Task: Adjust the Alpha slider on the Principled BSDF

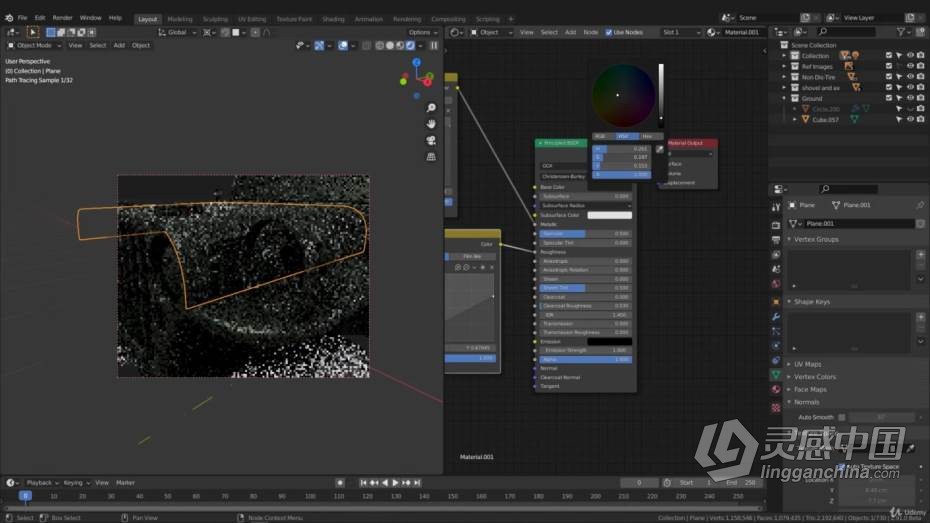Action: click(585, 359)
